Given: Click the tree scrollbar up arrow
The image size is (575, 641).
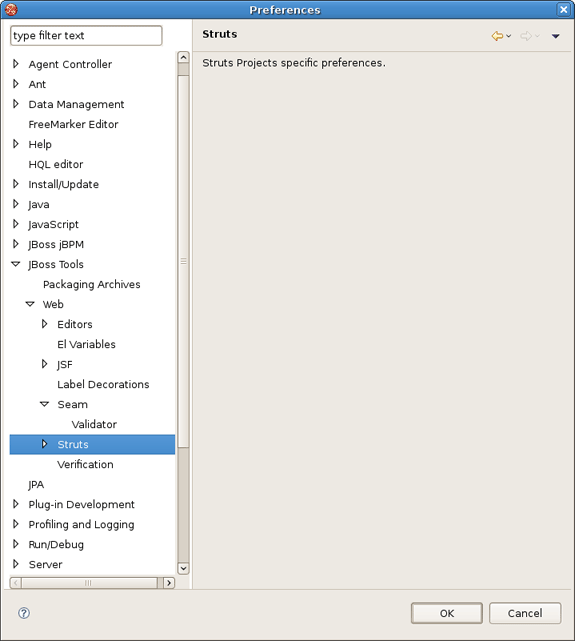Looking at the screenshot, I should [183, 57].
